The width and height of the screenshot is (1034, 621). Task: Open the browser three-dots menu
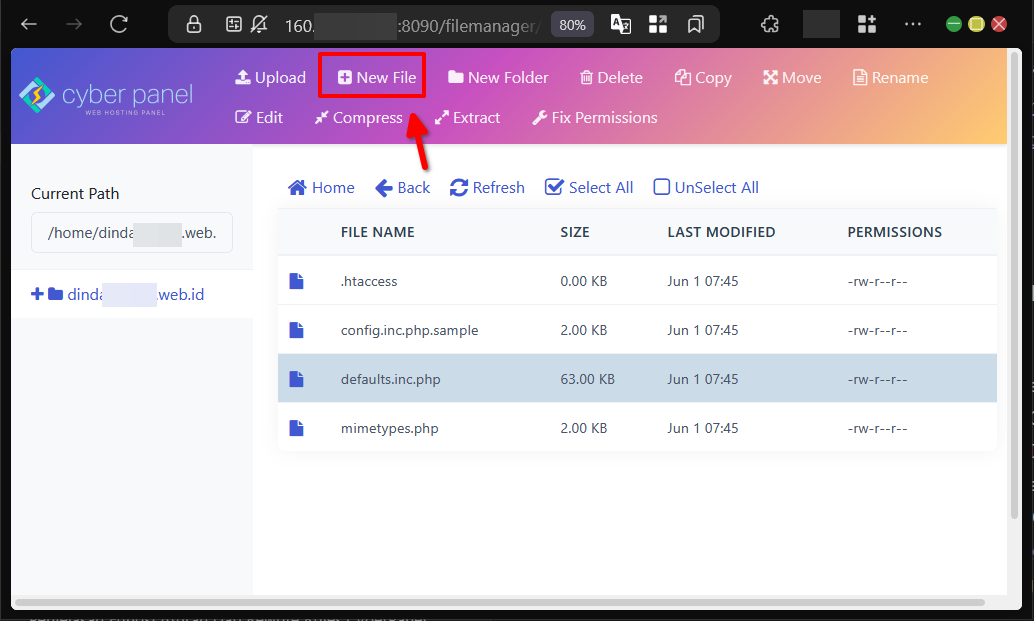coord(912,25)
